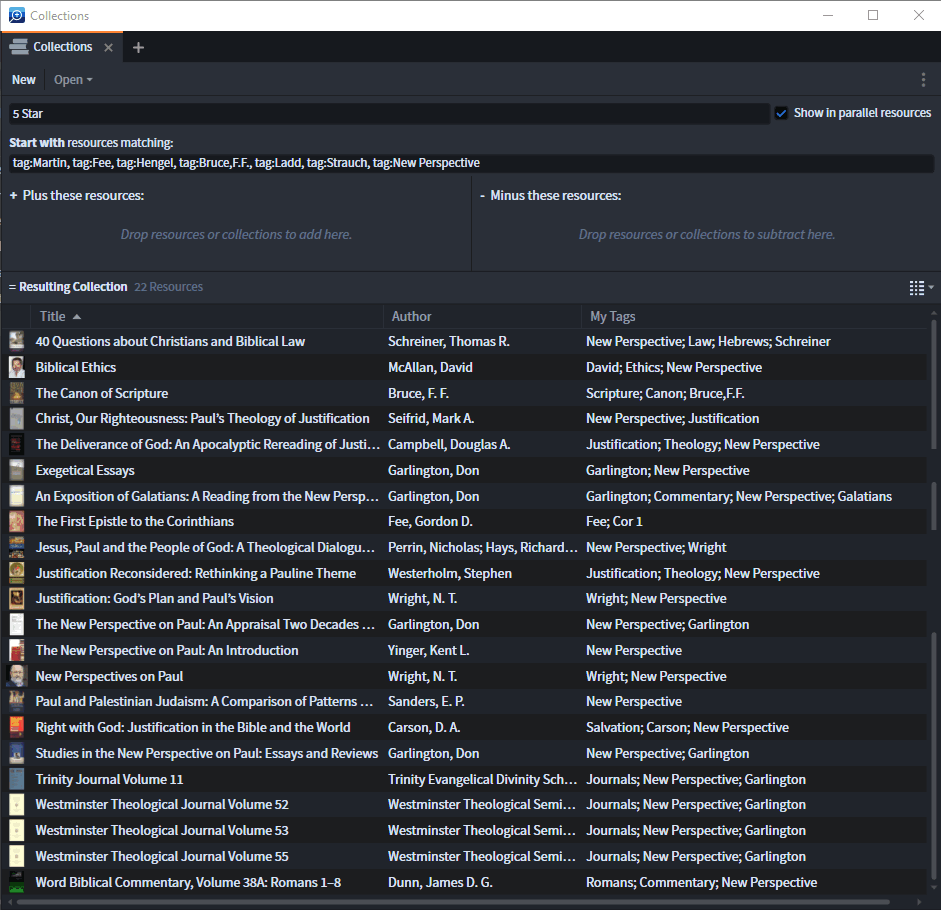941x910 pixels.
Task: Click cover thumbnail for 40 Questions about Christians
Action: tap(17, 341)
